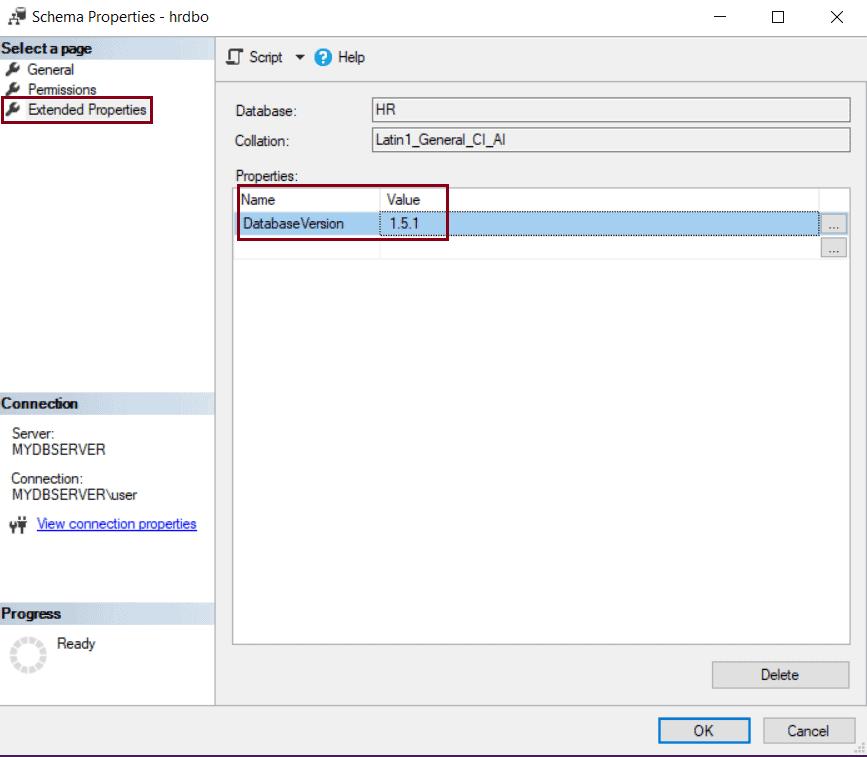Viewport: 867px width, 757px height.
Task: Confirm changes with the OK button
Action: 703,730
